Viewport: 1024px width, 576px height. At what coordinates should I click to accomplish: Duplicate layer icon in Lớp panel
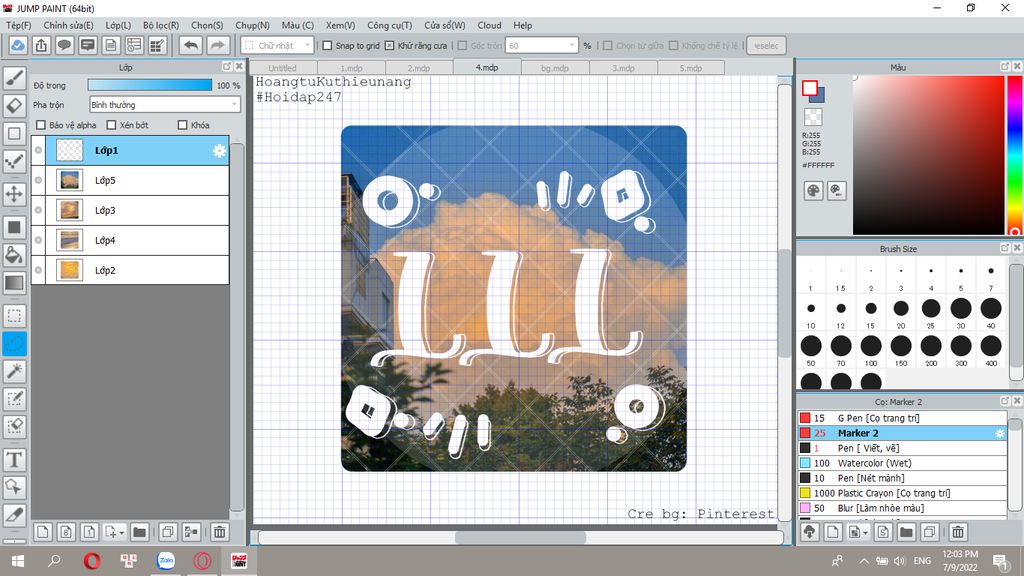coord(167,532)
